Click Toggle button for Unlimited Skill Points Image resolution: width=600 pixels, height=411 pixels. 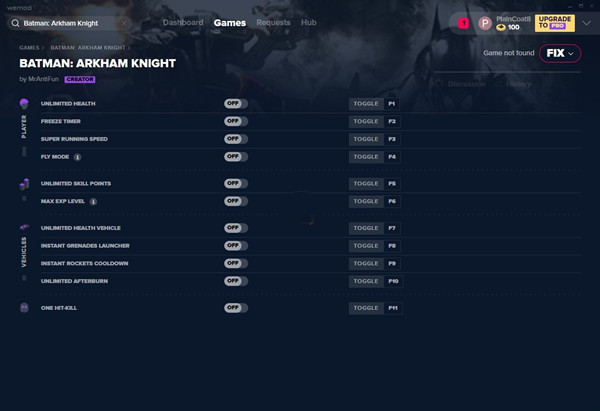(366, 184)
